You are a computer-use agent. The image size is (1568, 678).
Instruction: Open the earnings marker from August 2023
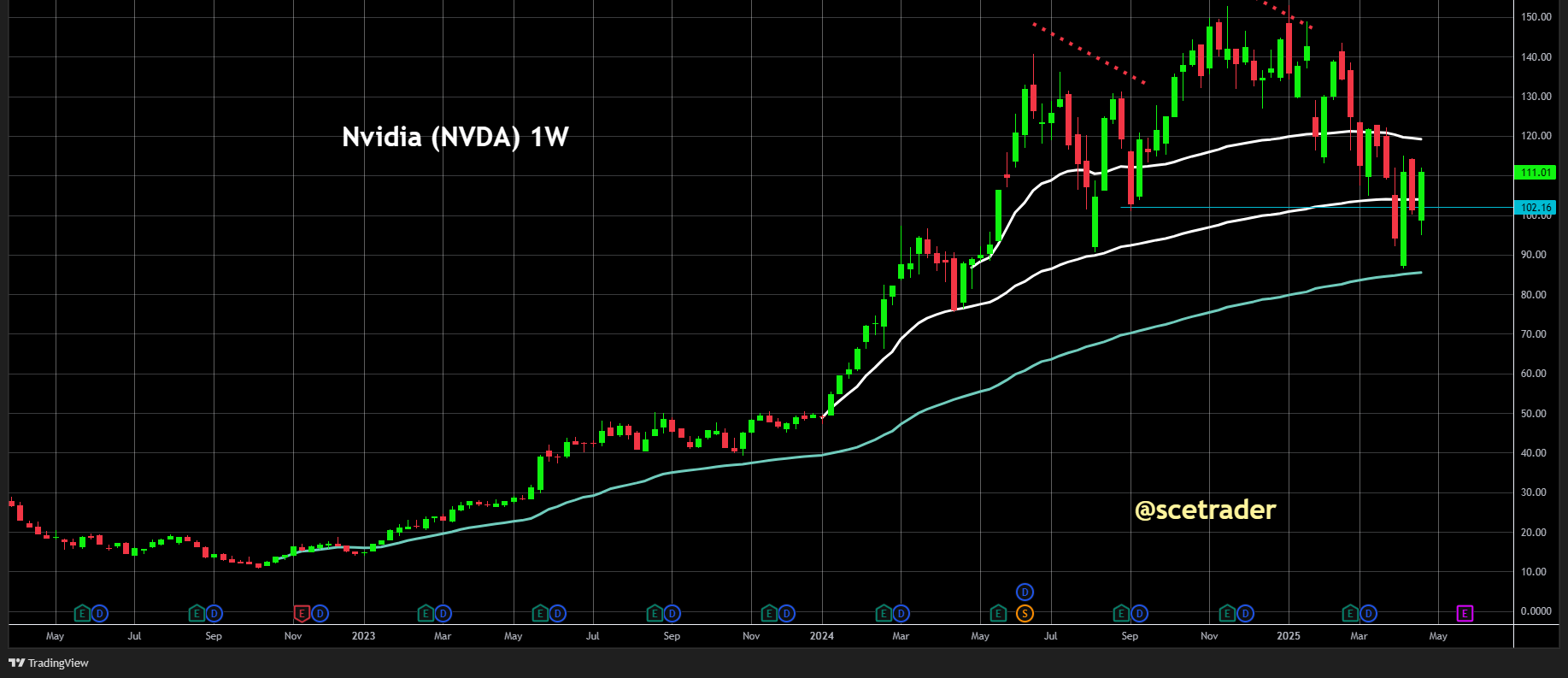(x=655, y=613)
